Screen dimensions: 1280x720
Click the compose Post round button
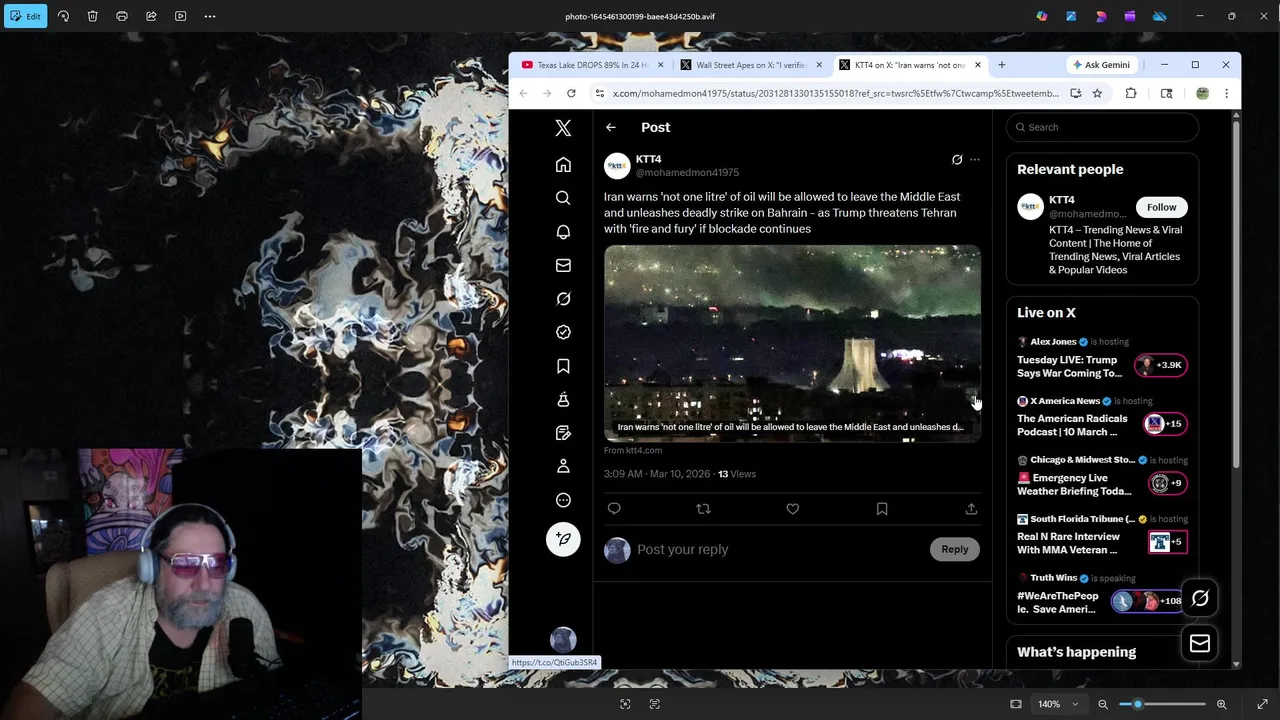pyautogui.click(x=563, y=539)
